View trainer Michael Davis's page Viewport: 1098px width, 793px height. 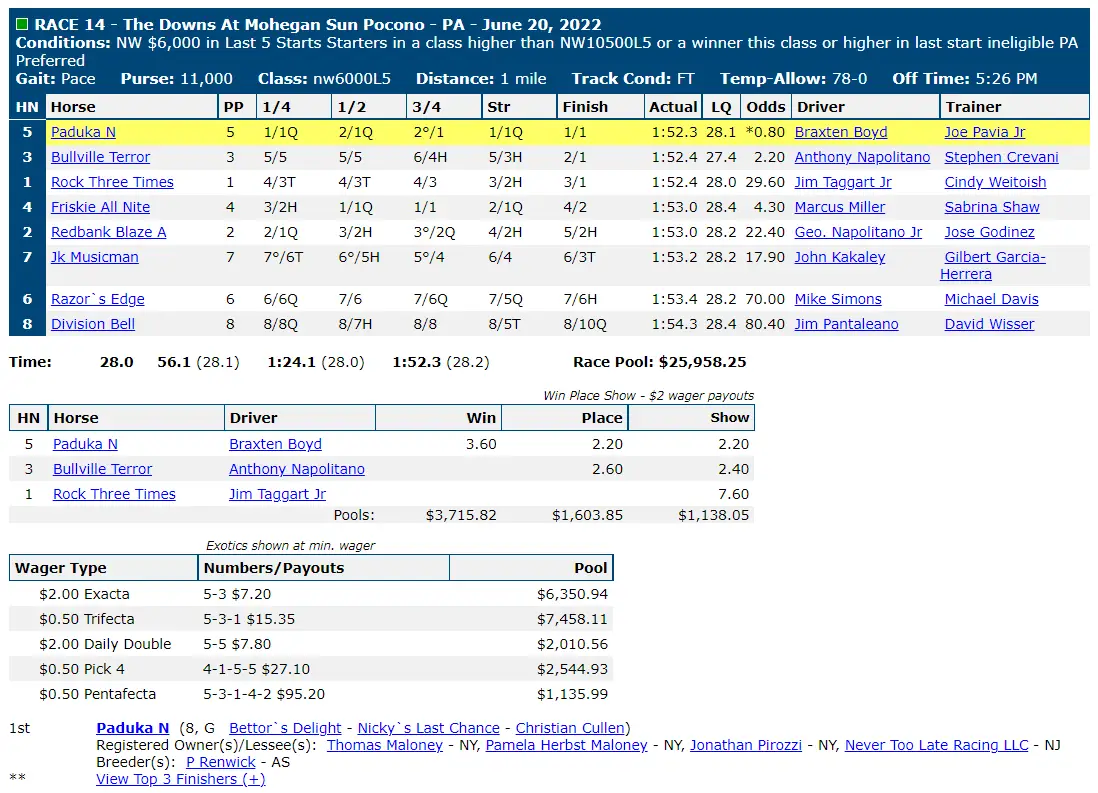(x=992, y=299)
